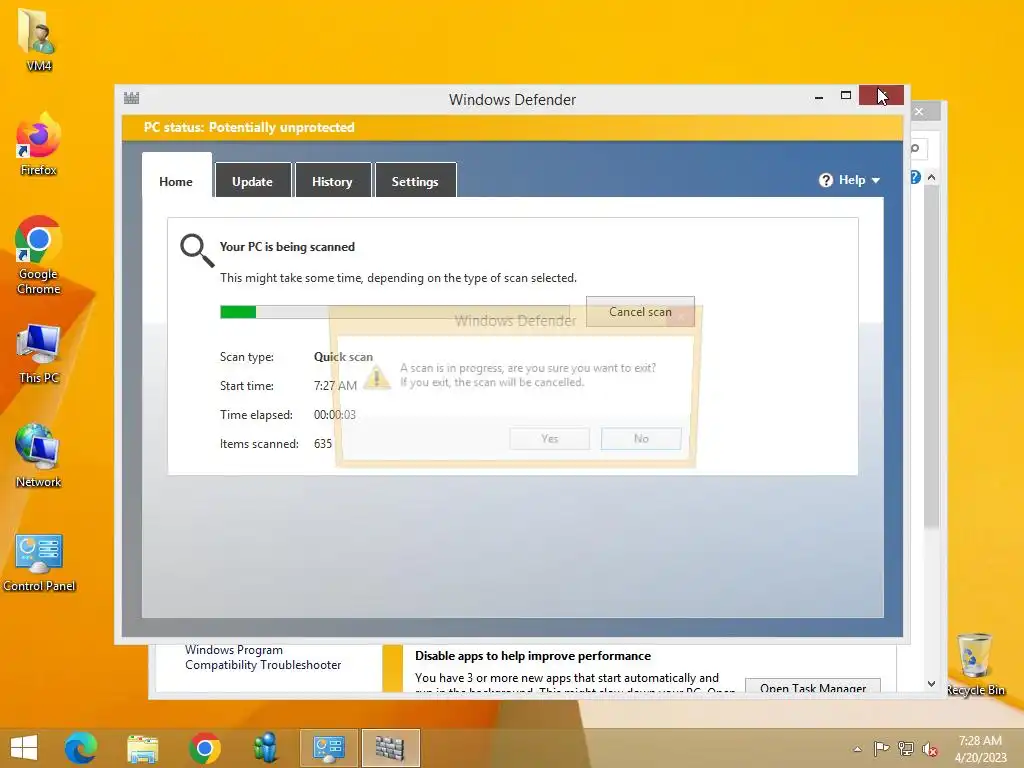Open the History tab
This screenshot has height=768, width=1024.
coord(332,180)
